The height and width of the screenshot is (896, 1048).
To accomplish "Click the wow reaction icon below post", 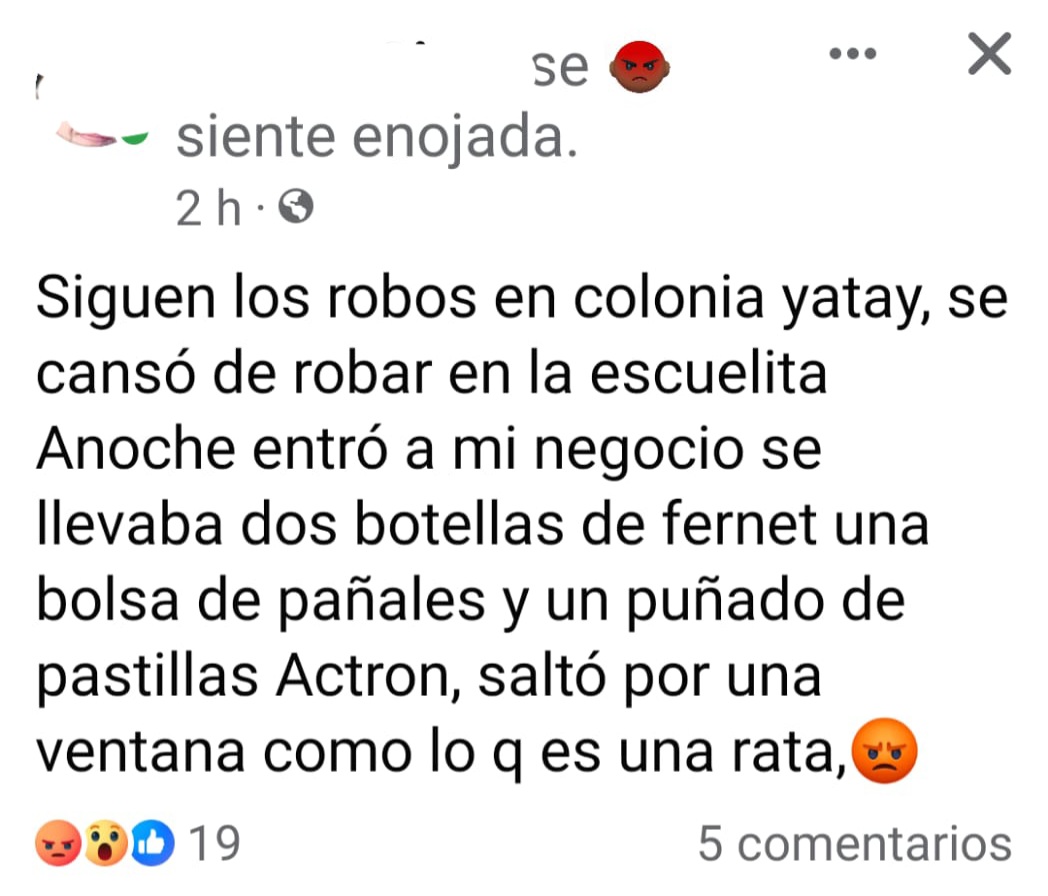I will click(106, 843).
